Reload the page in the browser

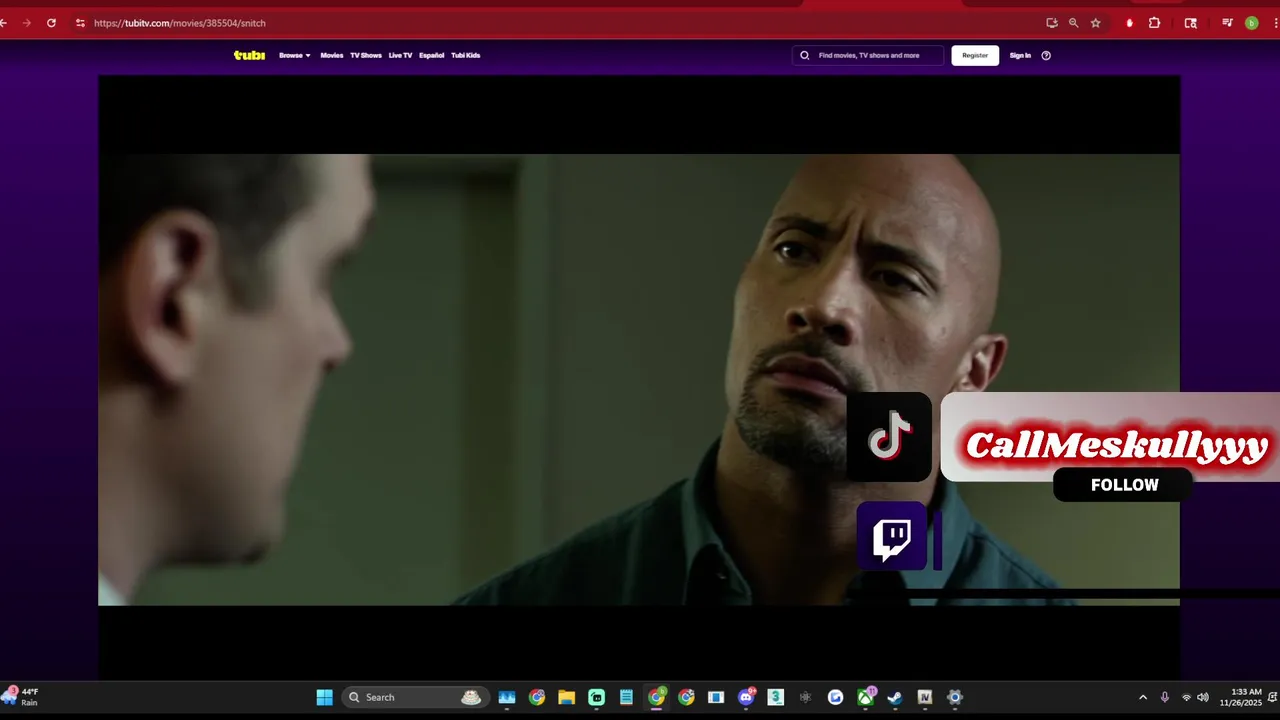tap(51, 23)
